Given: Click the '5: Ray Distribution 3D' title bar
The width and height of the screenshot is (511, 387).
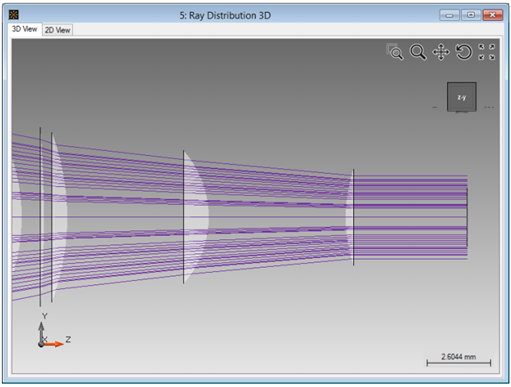Looking at the screenshot, I should click(x=225, y=15).
